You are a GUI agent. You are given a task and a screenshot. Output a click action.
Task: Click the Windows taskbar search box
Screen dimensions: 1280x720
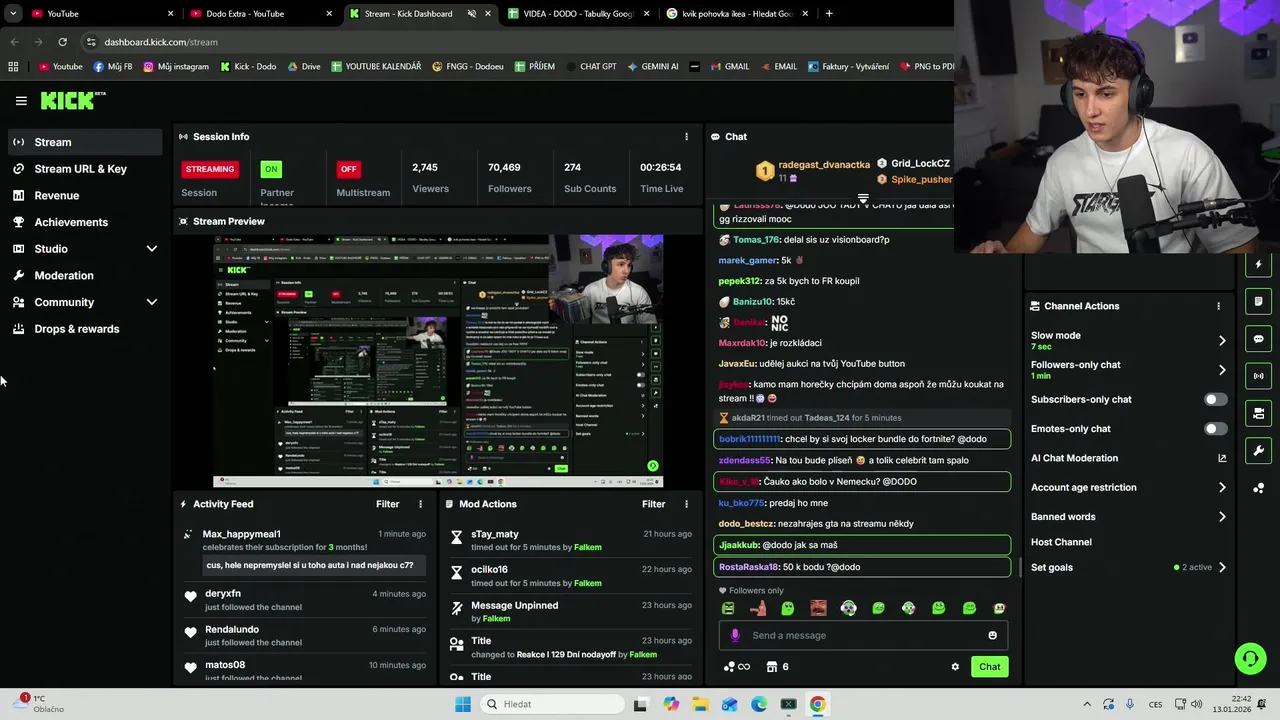click(552, 704)
